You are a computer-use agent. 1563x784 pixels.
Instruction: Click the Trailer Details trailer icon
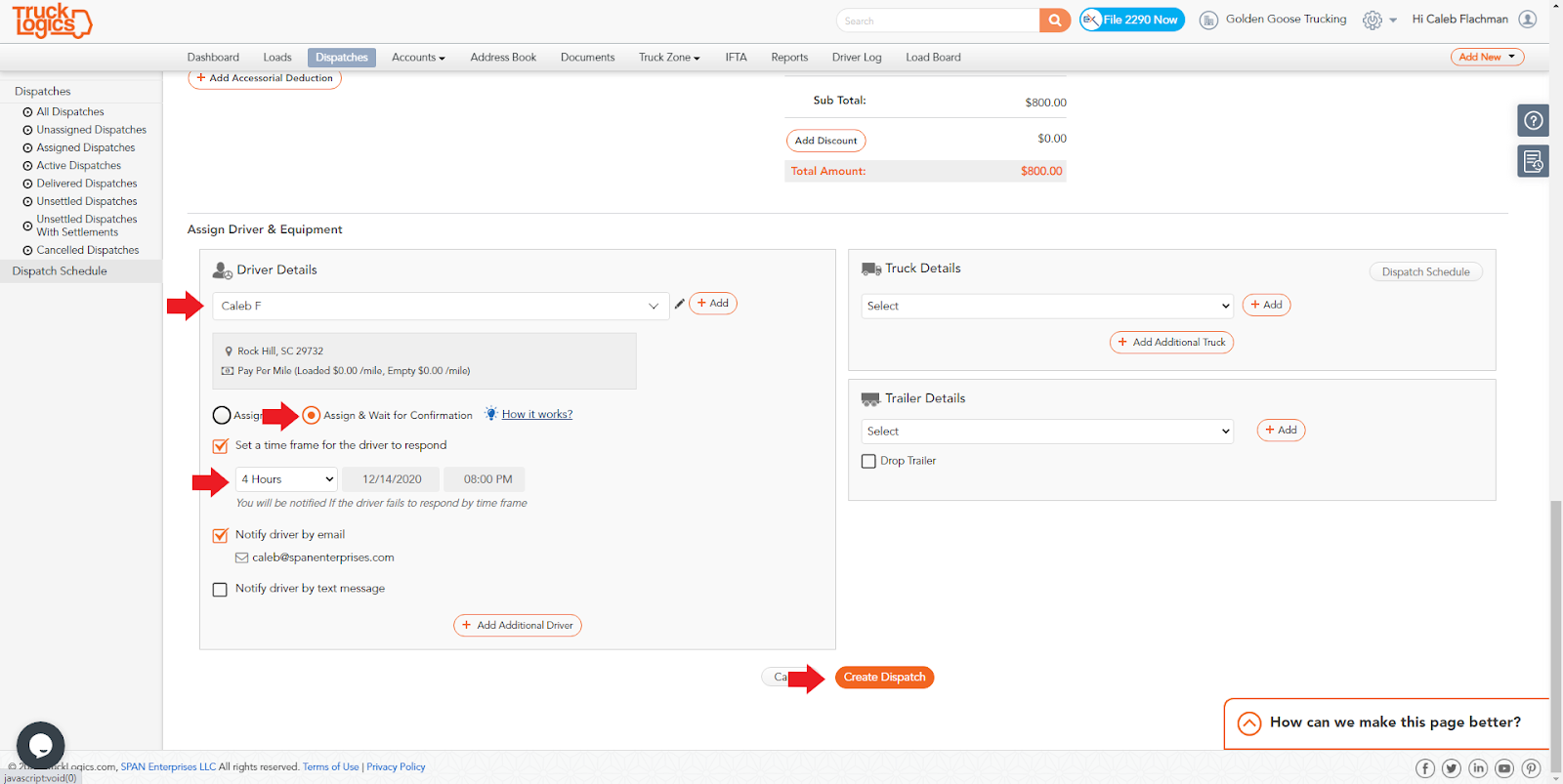point(870,399)
